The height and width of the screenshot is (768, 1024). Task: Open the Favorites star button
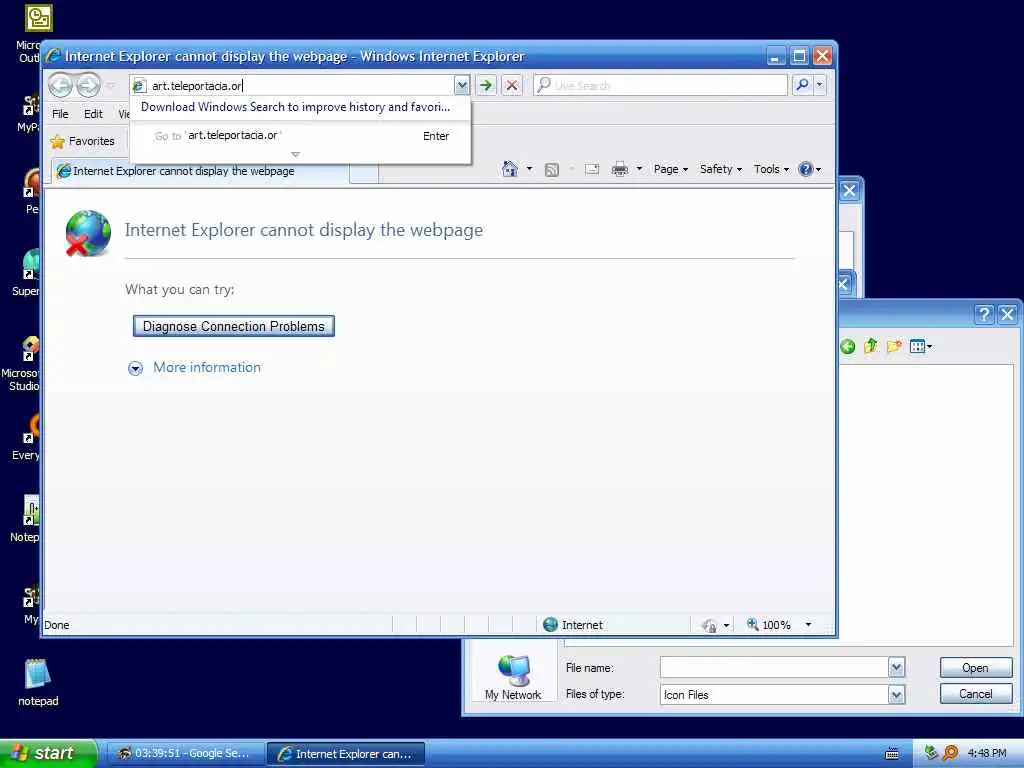(x=83, y=141)
